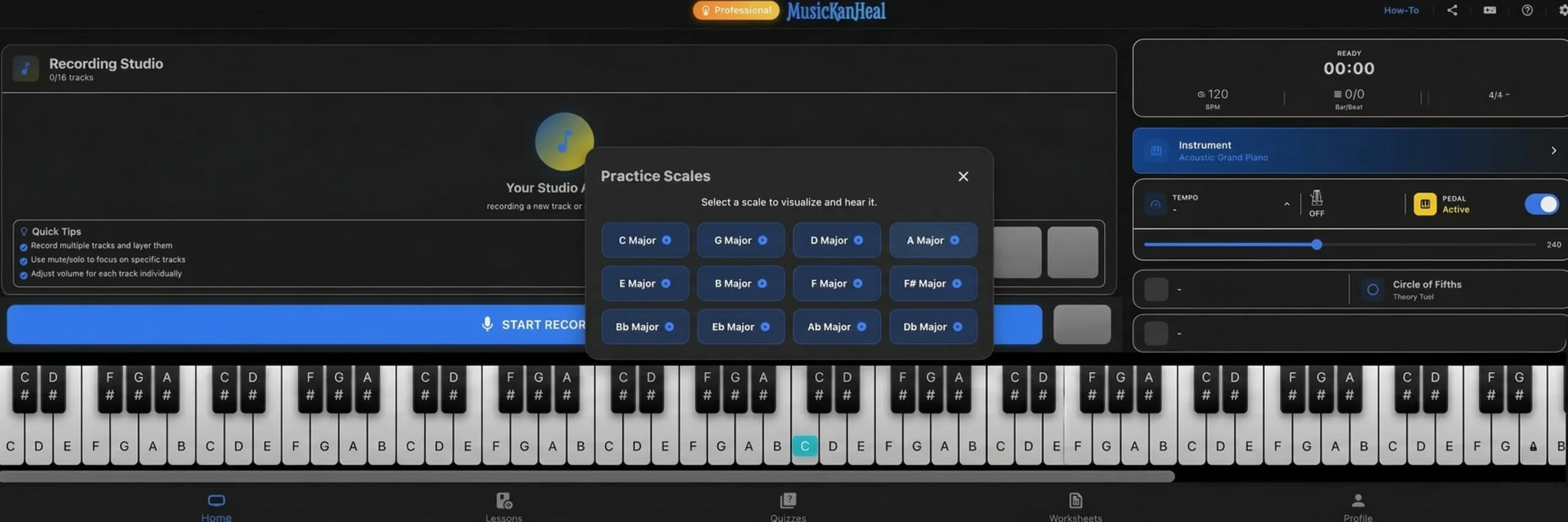Click the Quick Tips lightbulb icon
The width and height of the screenshot is (1568, 522).
[x=24, y=231]
